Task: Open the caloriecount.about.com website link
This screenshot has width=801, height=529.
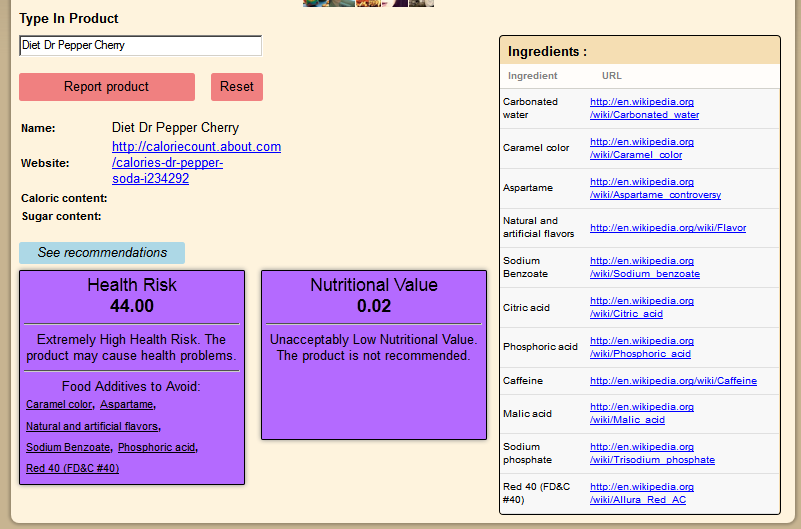Action: (196, 162)
